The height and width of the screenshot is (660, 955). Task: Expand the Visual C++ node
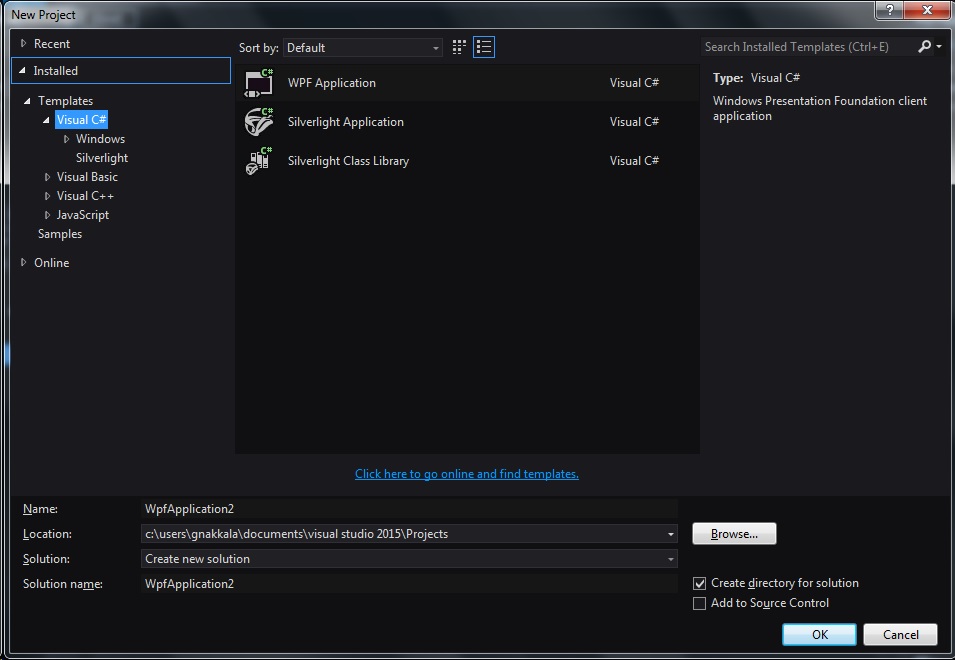(46, 195)
